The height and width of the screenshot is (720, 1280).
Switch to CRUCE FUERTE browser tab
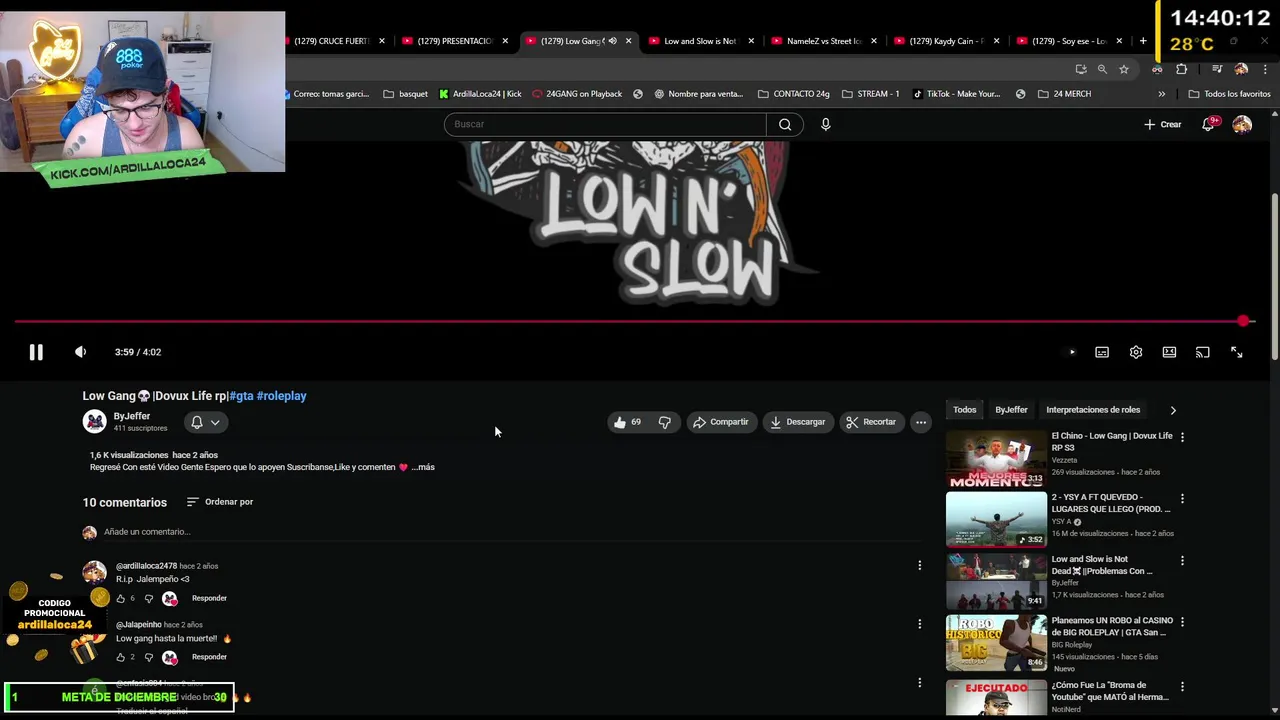(x=331, y=41)
